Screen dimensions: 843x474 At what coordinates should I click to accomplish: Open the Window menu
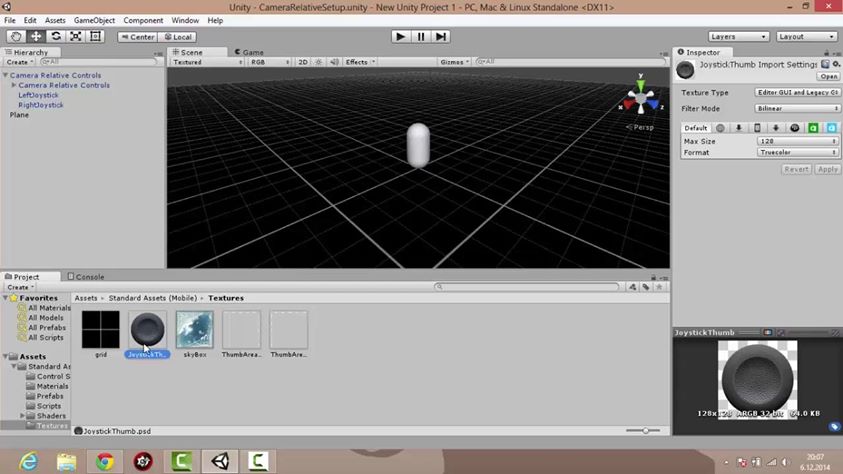185,20
